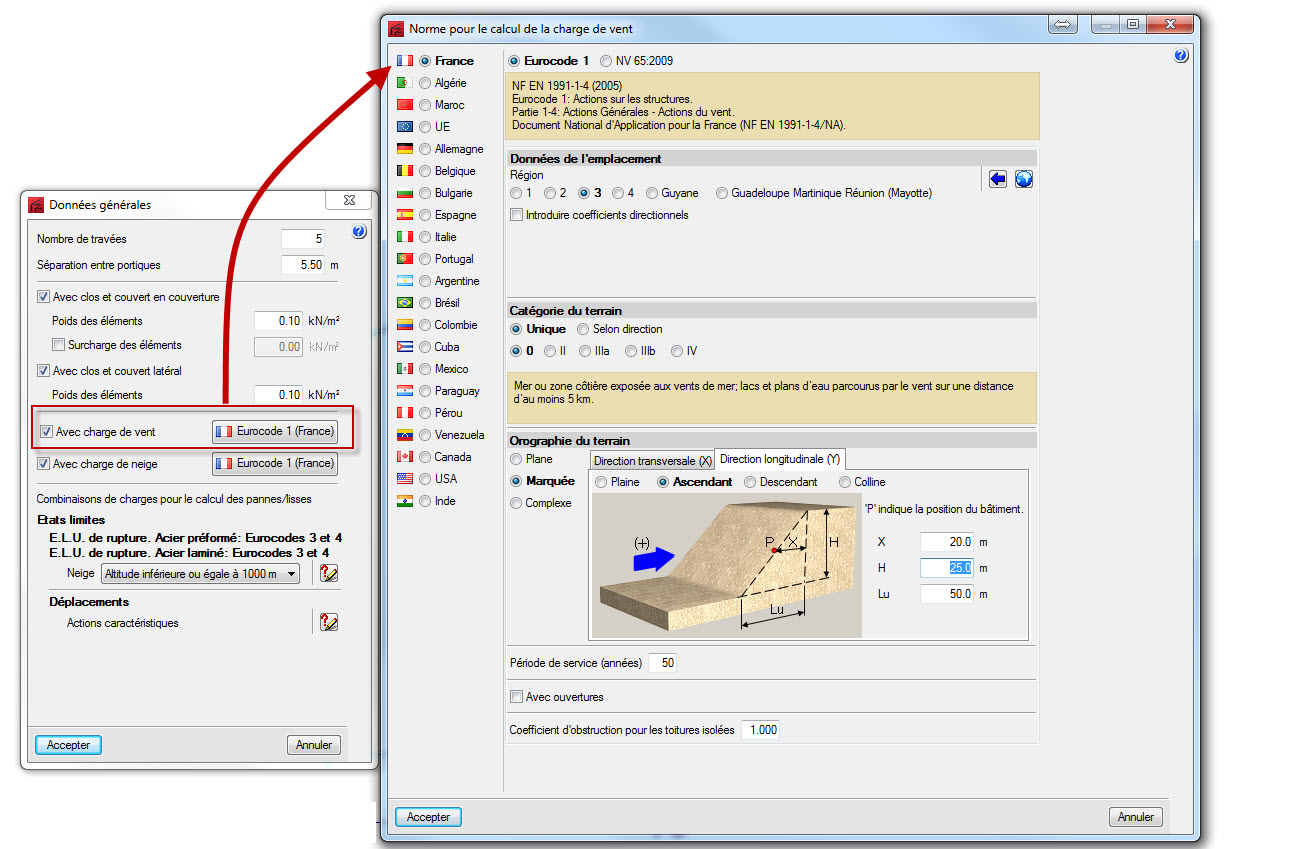The height and width of the screenshot is (849, 1291).
Task: Open the globe map icon for Région
Action: point(1023,179)
